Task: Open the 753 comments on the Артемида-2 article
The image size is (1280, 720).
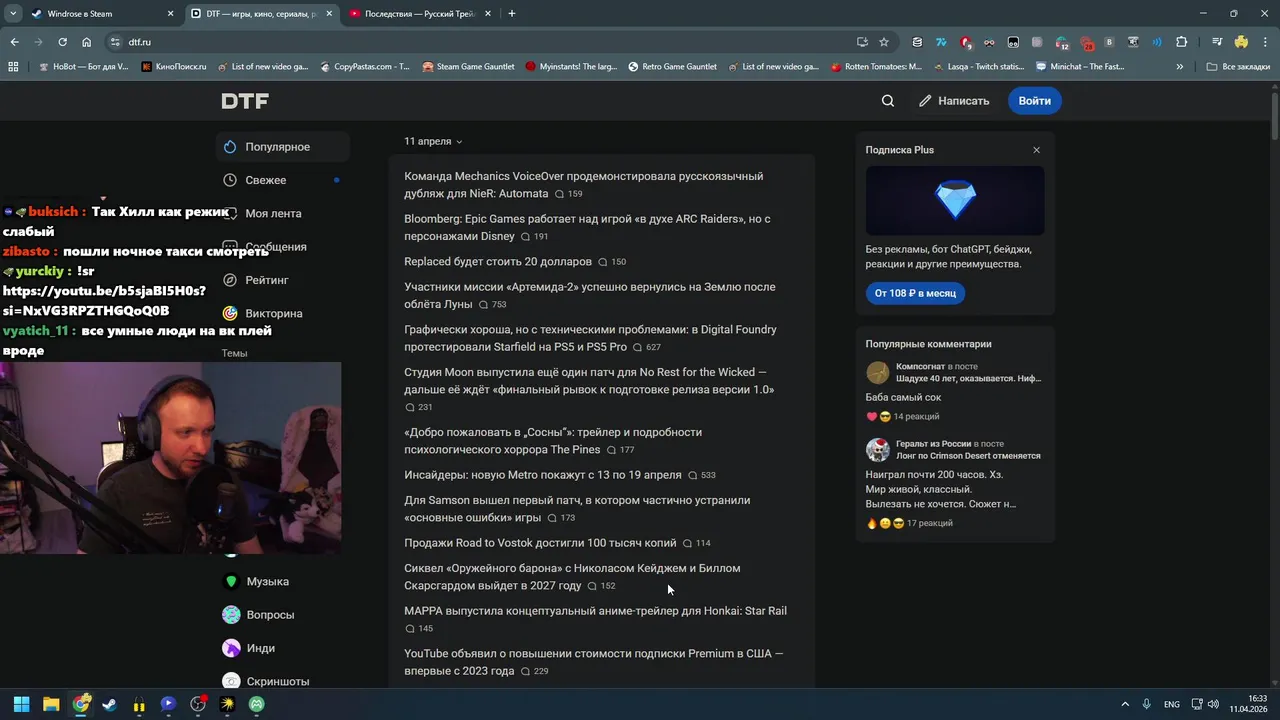Action: [493, 305]
